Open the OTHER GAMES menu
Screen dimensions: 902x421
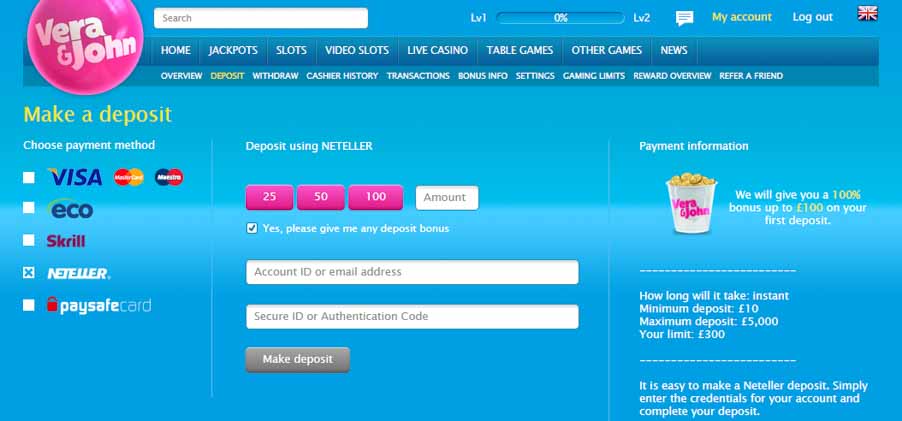(606, 51)
